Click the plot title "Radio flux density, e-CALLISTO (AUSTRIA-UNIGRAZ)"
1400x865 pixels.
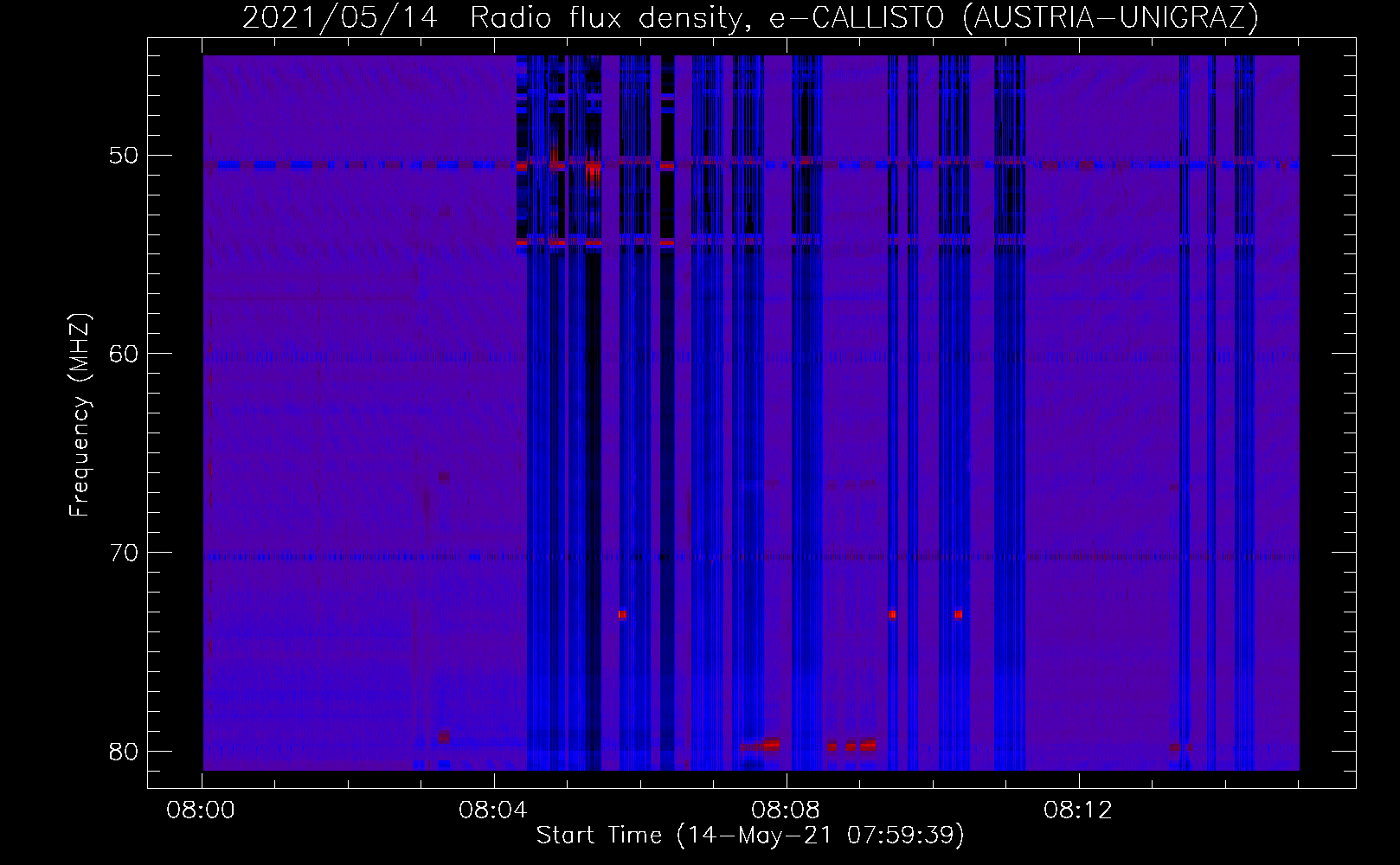(864, 17)
